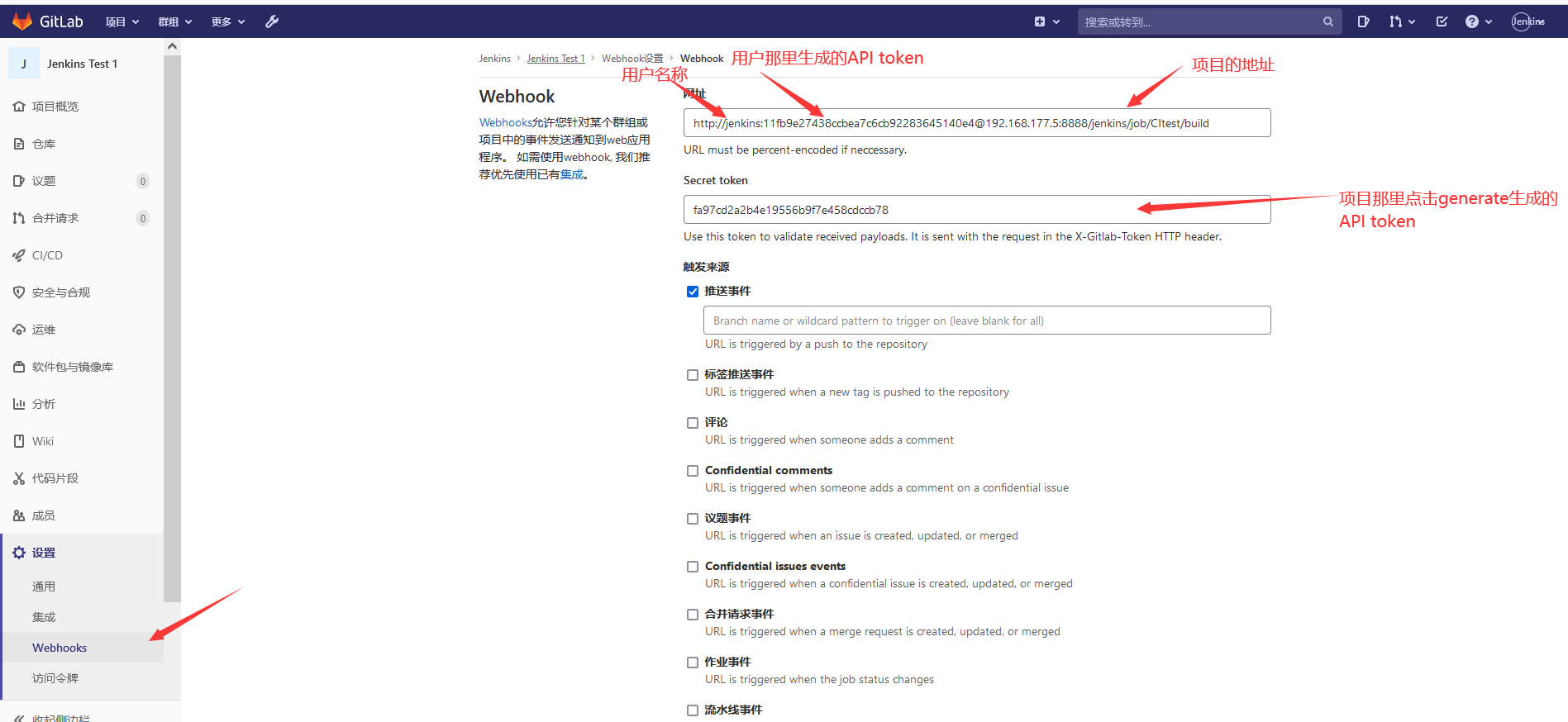Enable job events (作业事件) checkbox
The image size is (1568, 722).
[693, 663]
